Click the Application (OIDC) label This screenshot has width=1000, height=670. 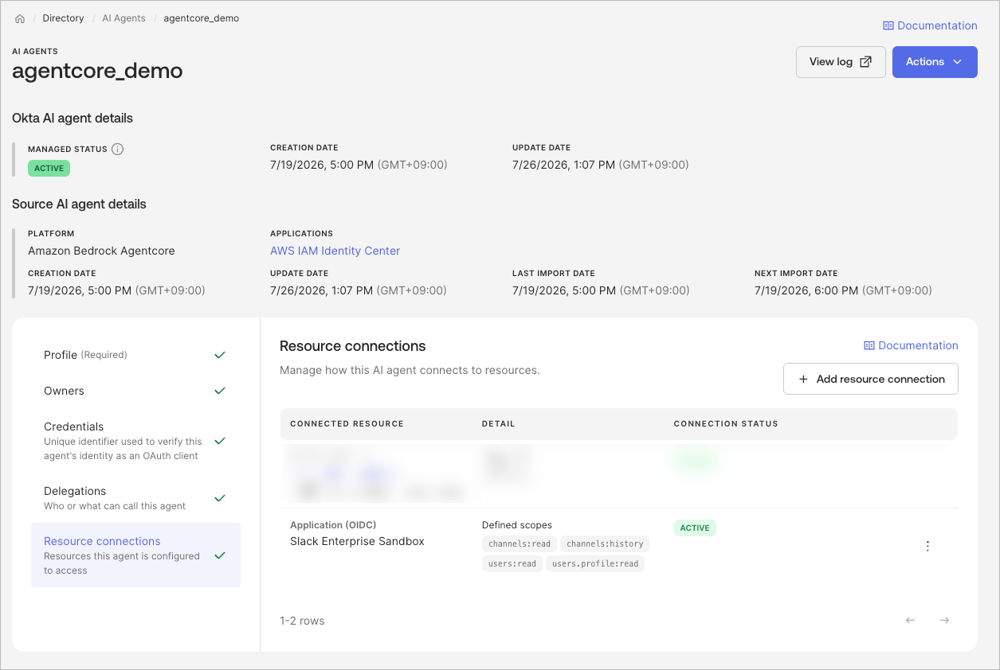point(333,525)
